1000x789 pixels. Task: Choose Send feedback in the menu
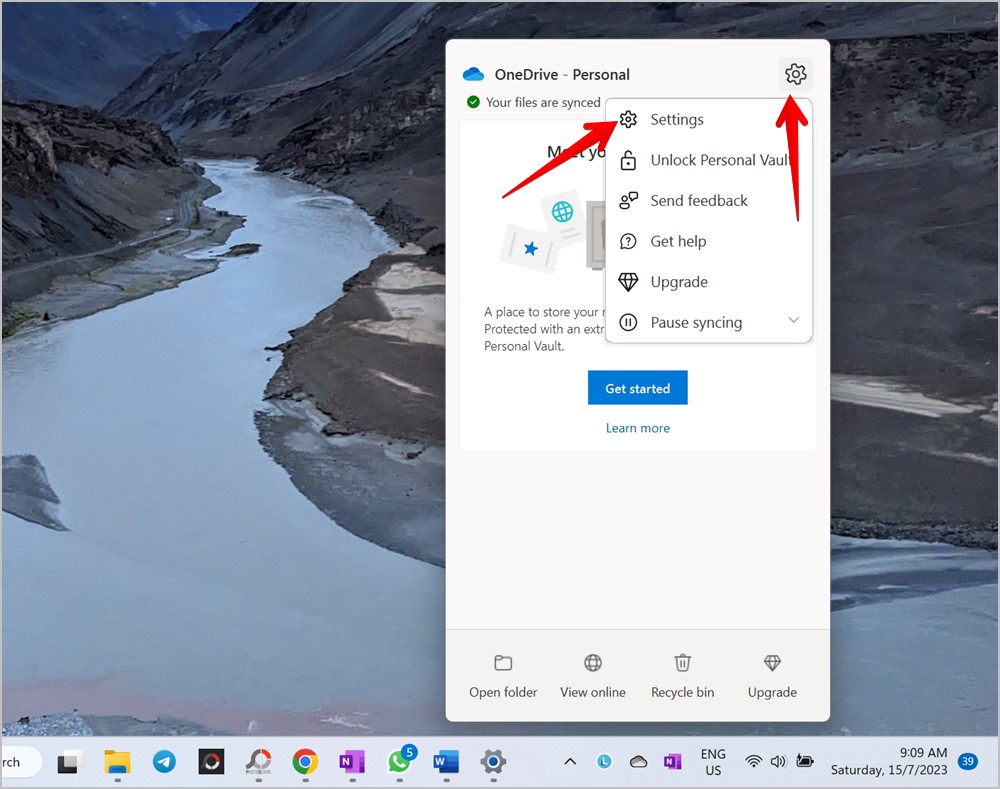point(708,200)
